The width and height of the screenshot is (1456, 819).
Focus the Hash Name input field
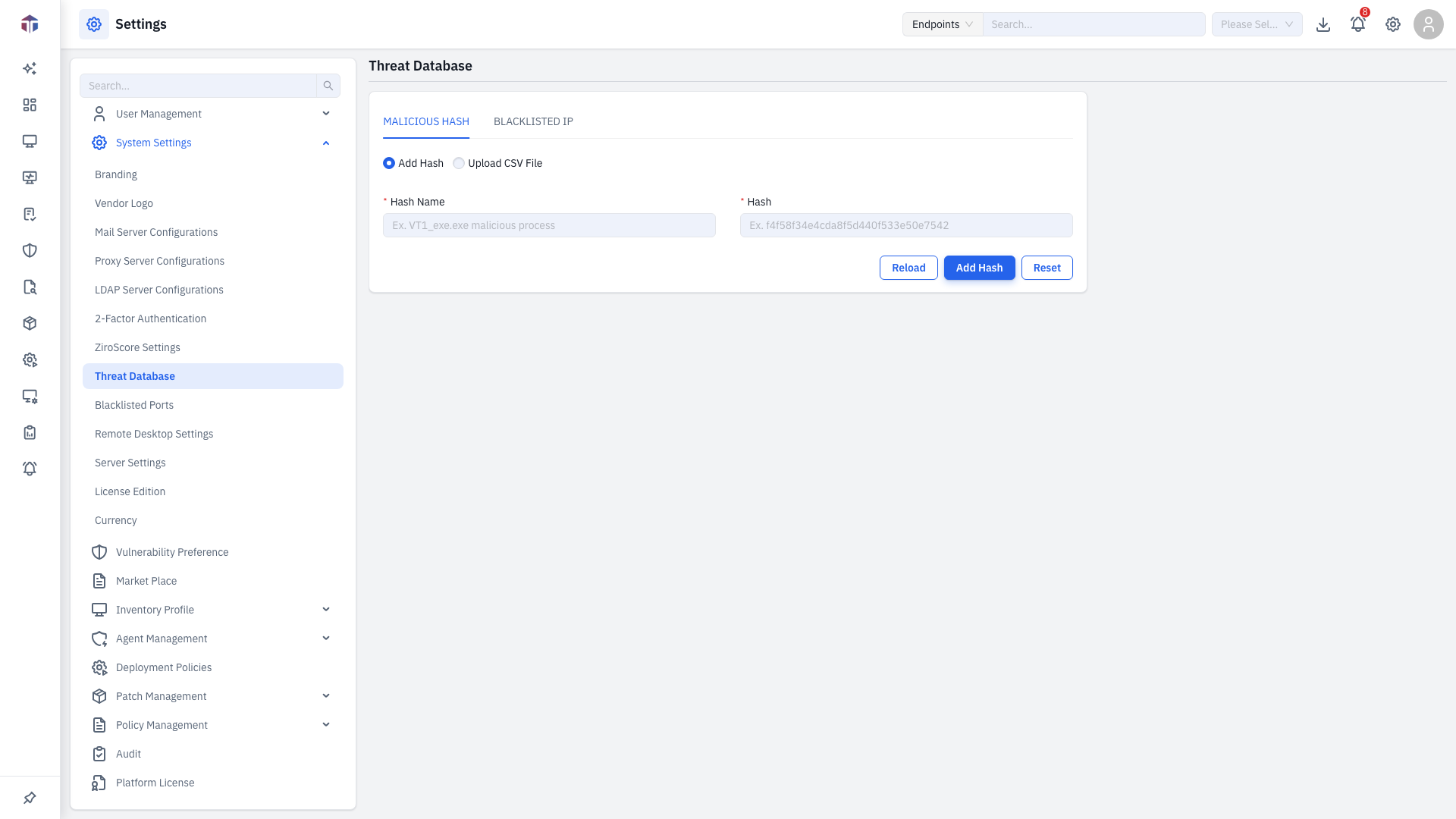pos(549,225)
